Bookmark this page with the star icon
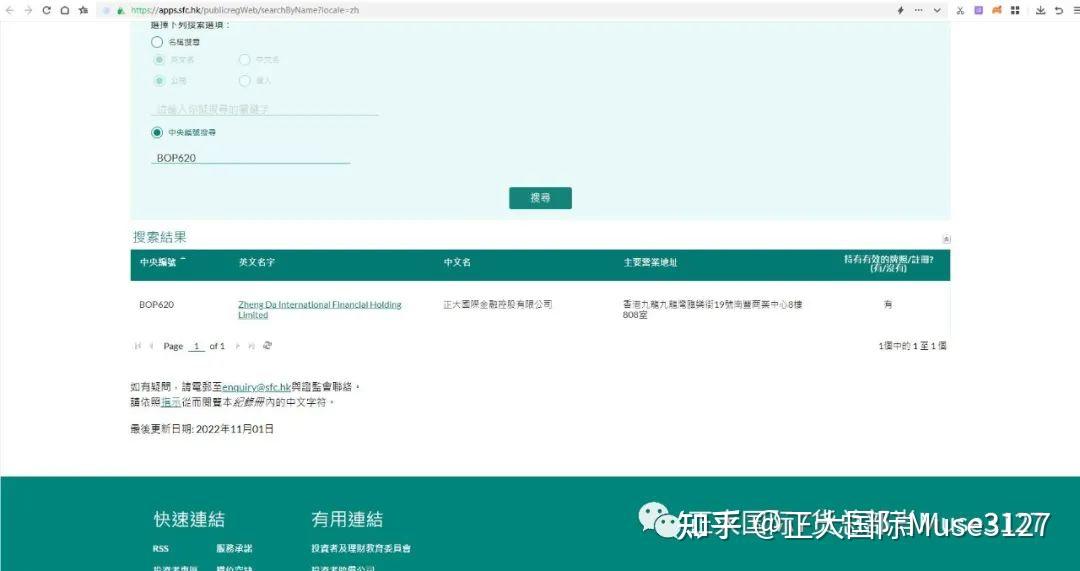1080x571 pixels. [83, 10]
